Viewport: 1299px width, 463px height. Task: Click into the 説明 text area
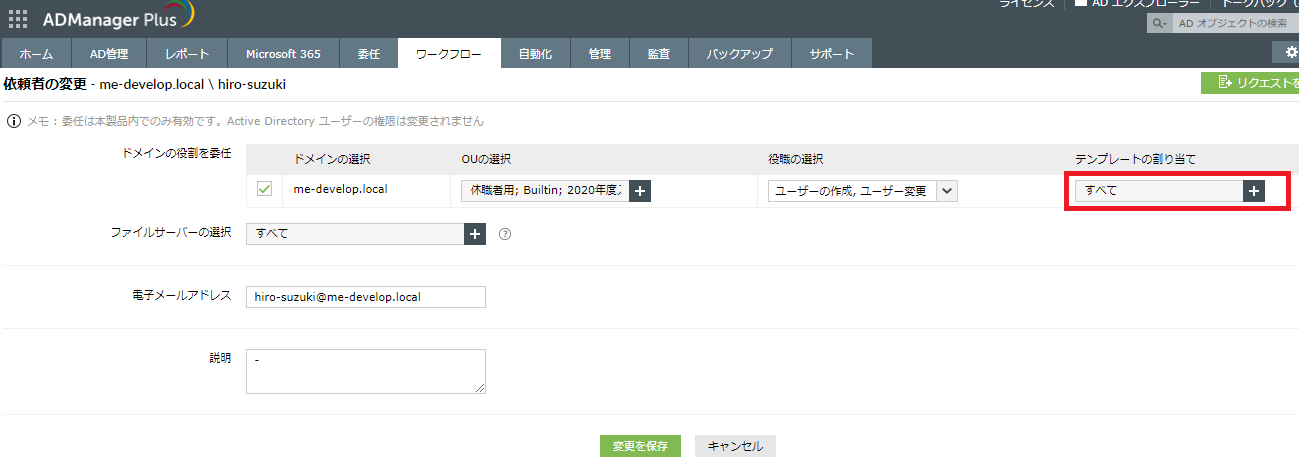coord(365,371)
